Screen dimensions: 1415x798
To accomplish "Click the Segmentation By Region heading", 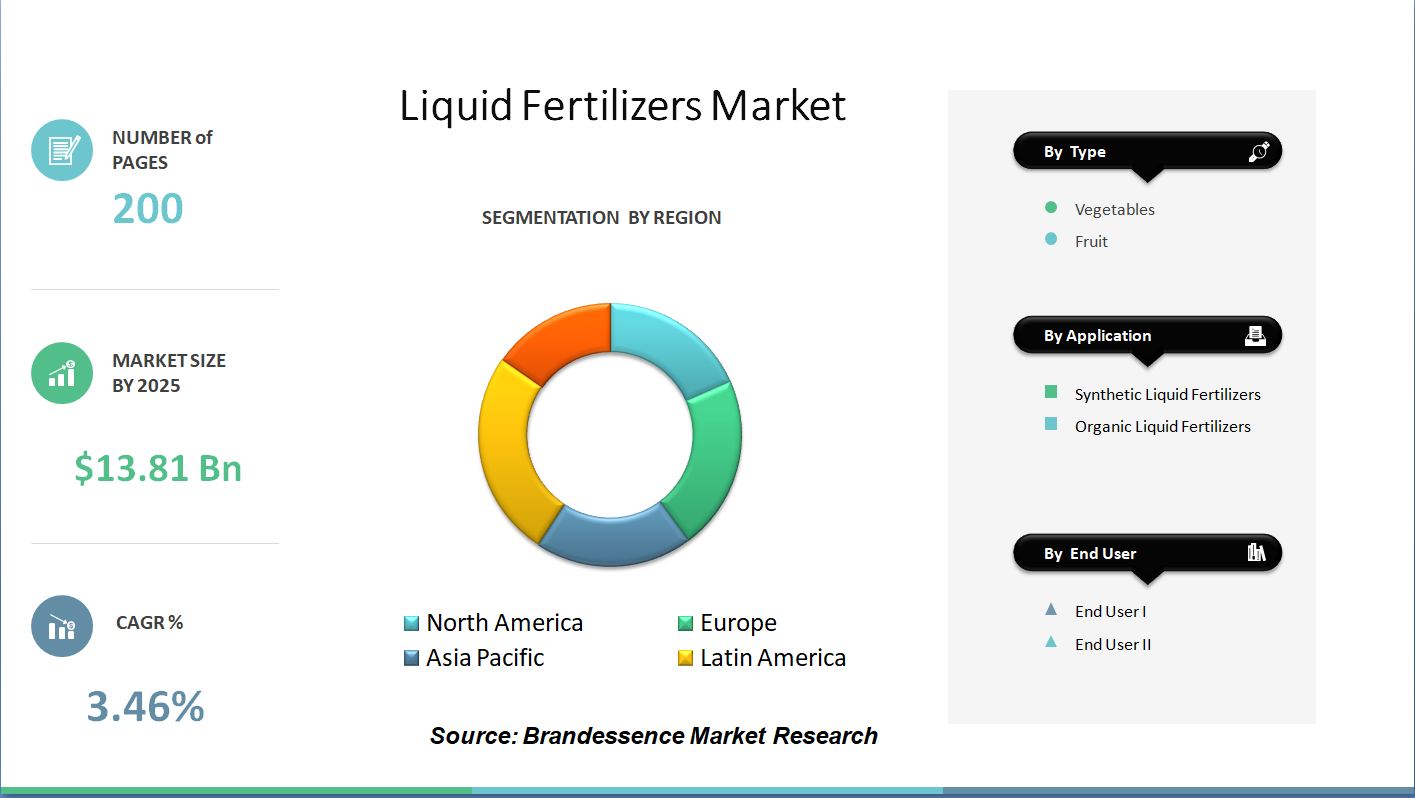I will click(x=601, y=218).
